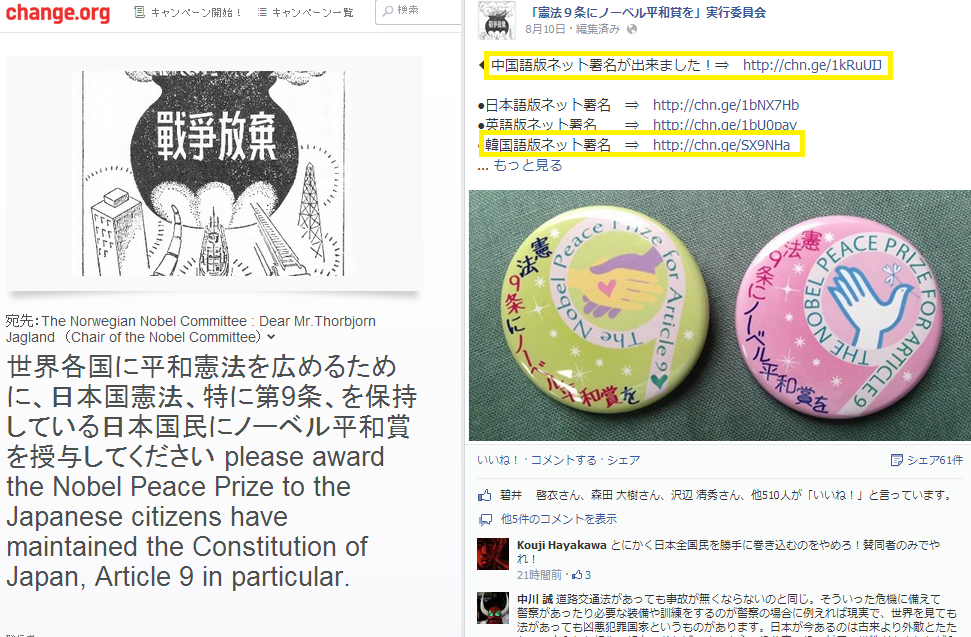Image resolution: width=971 pixels, height=637 pixels.
Task: Click the campaign list icon
Action: coord(262,12)
